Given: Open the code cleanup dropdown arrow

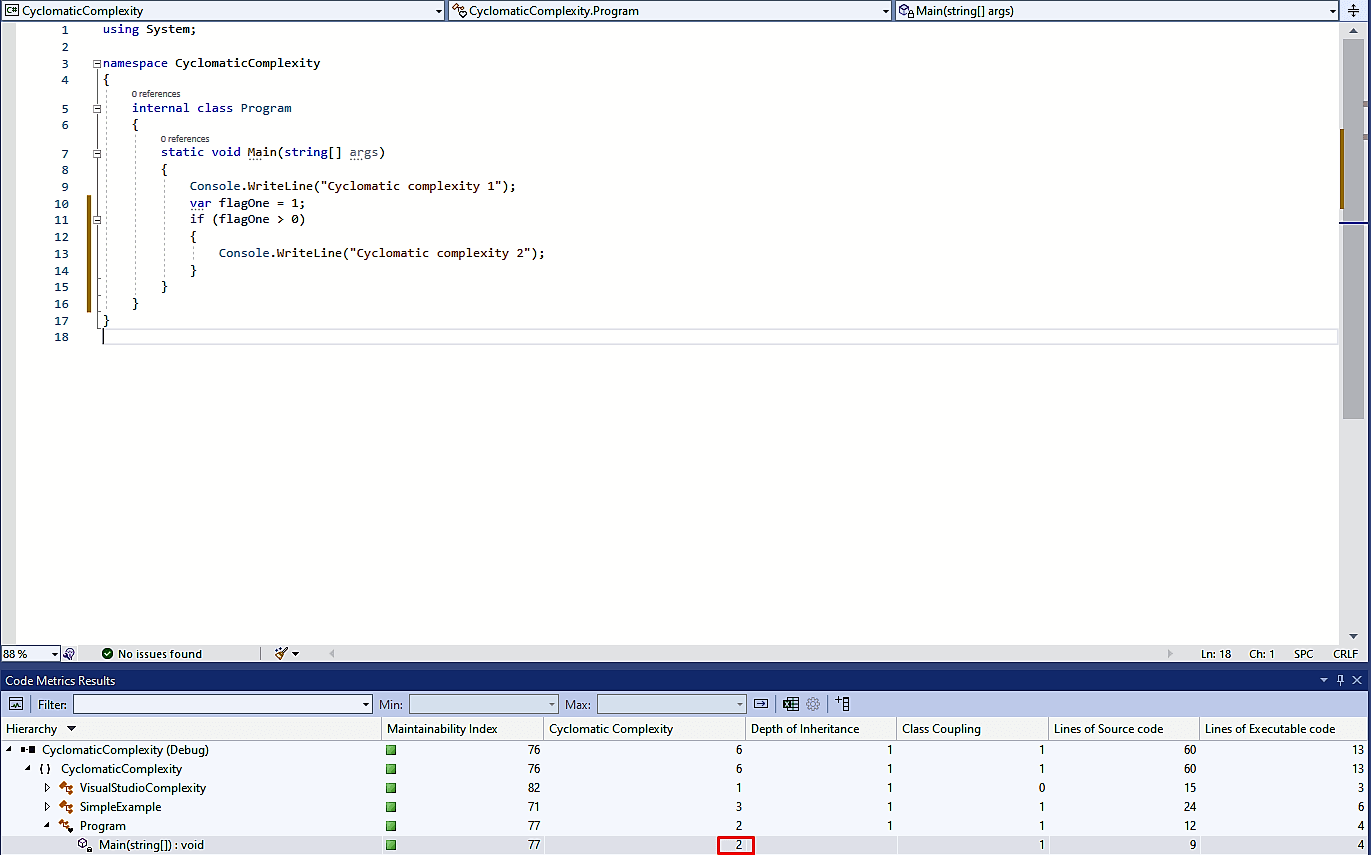Looking at the screenshot, I should click(x=296, y=654).
